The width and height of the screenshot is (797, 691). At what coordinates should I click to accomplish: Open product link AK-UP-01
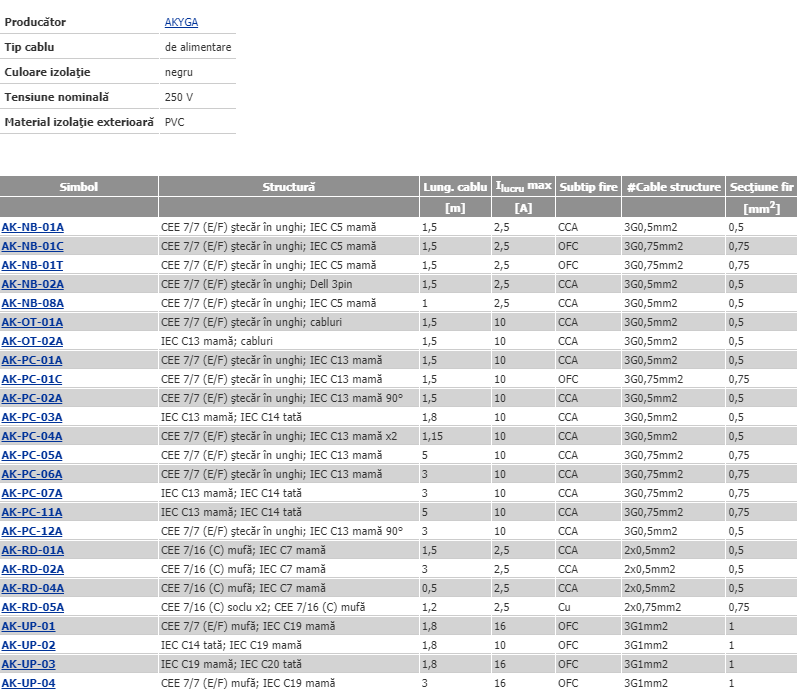pos(28,626)
